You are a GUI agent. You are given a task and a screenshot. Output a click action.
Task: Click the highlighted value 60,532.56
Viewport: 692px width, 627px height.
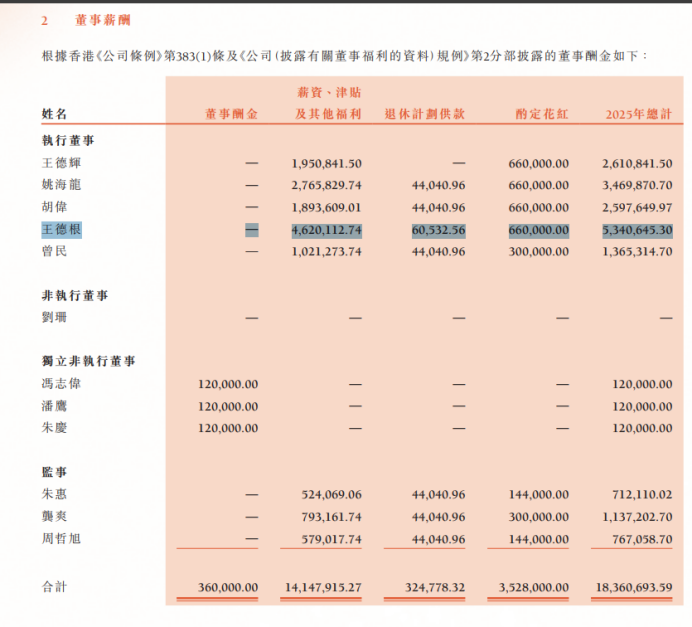pyautogui.click(x=439, y=230)
